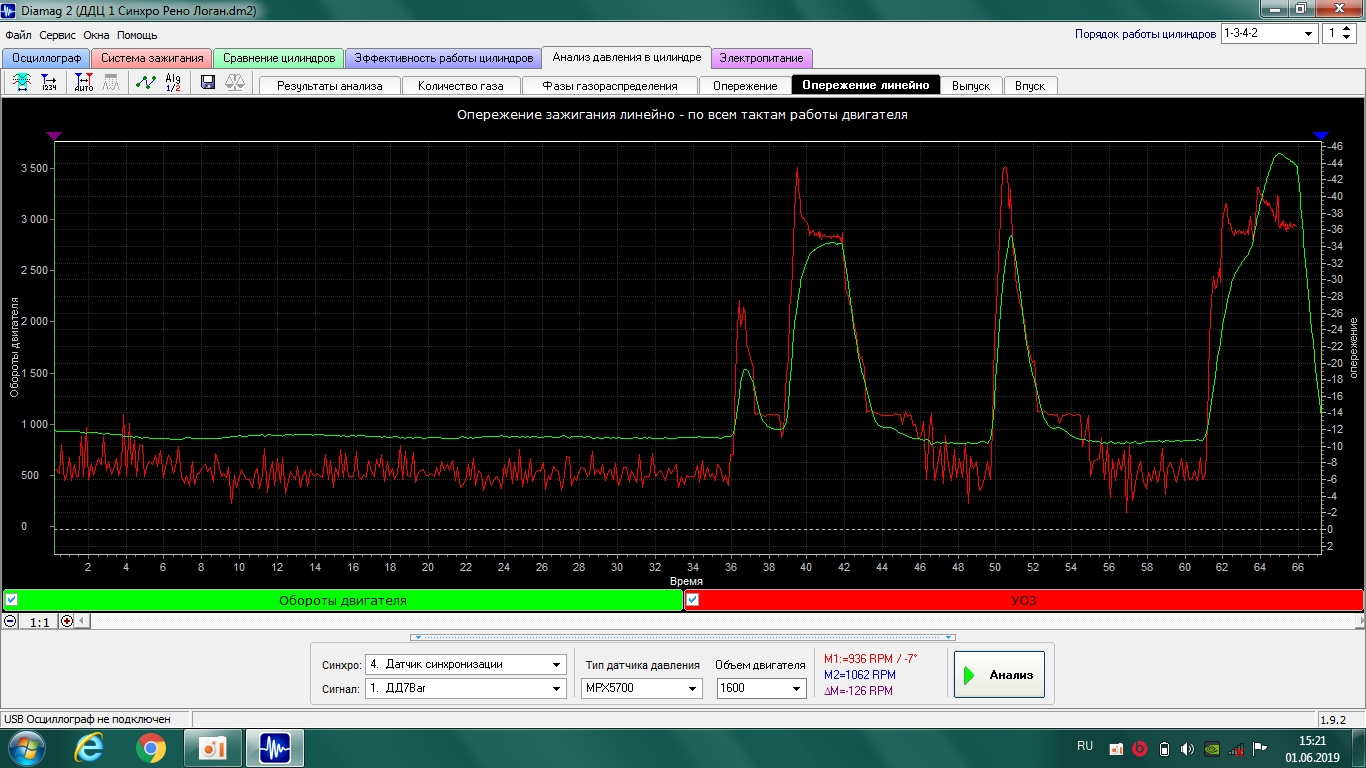This screenshot has height=768, width=1366.
Task: Click the volume speaker tray icon
Action: (1187, 748)
